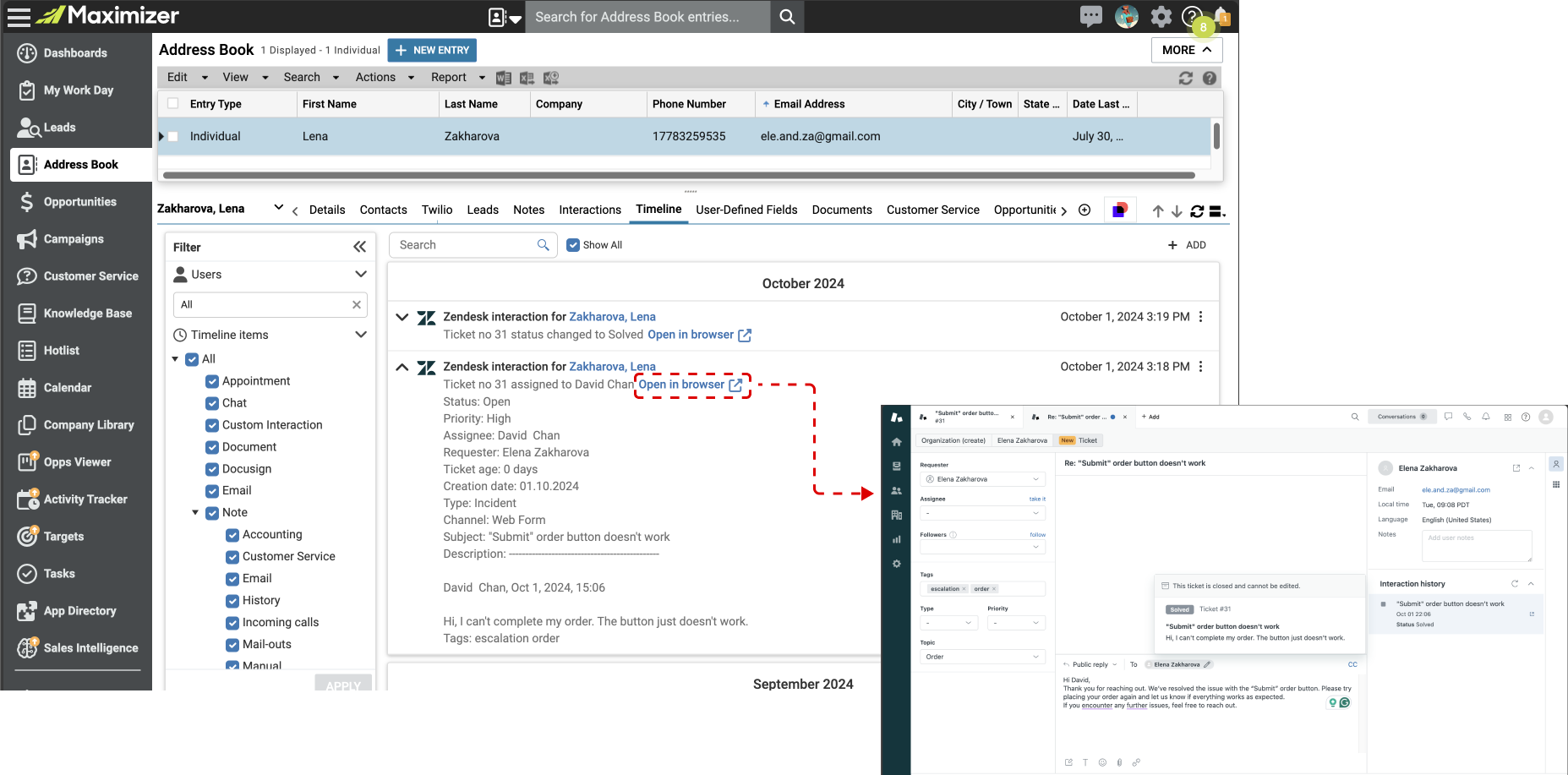Click Zakharova, Lena link in 3:19 entry
The width and height of the screenshot is (1568, 775).
click(612, 317)
